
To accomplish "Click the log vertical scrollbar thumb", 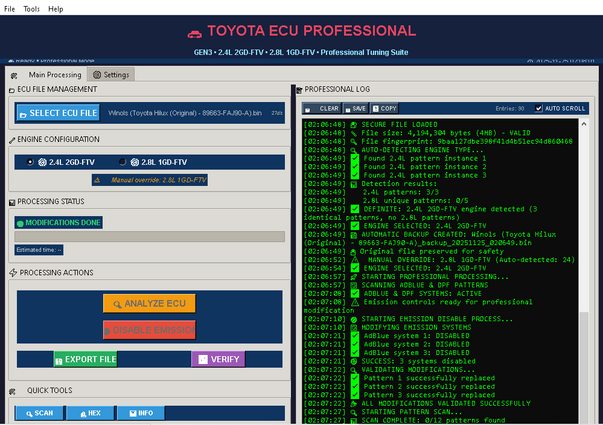I will pos(584,367).
